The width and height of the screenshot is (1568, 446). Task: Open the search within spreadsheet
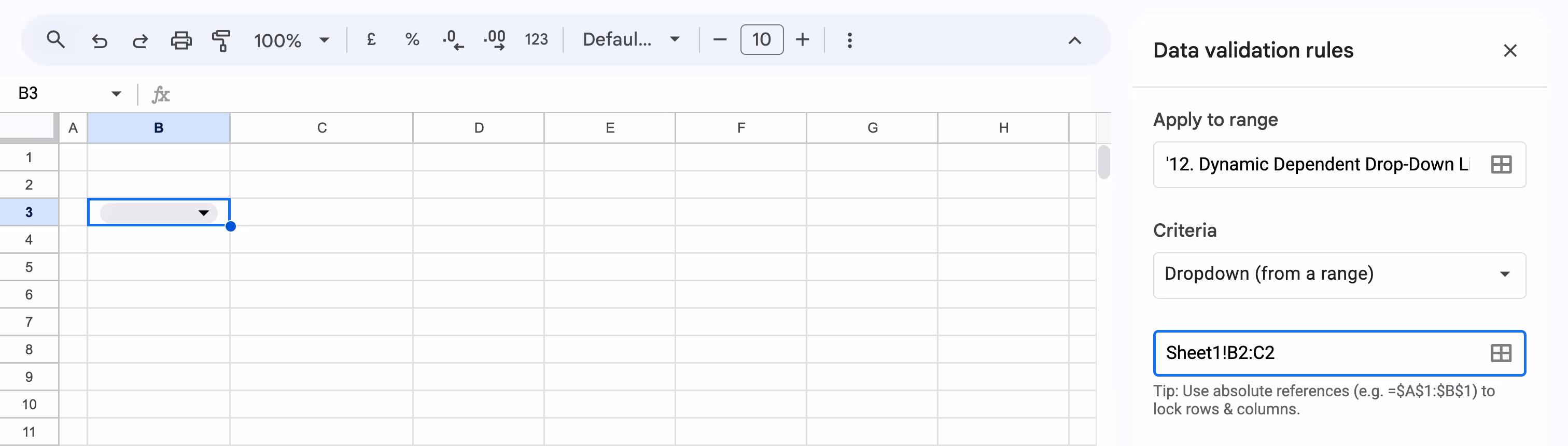click(57, 39)
